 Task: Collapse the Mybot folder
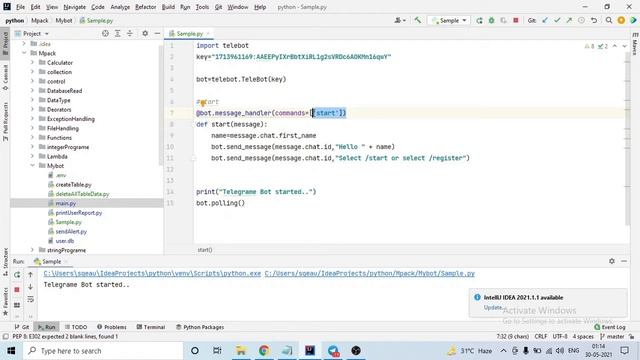(32, 166)
